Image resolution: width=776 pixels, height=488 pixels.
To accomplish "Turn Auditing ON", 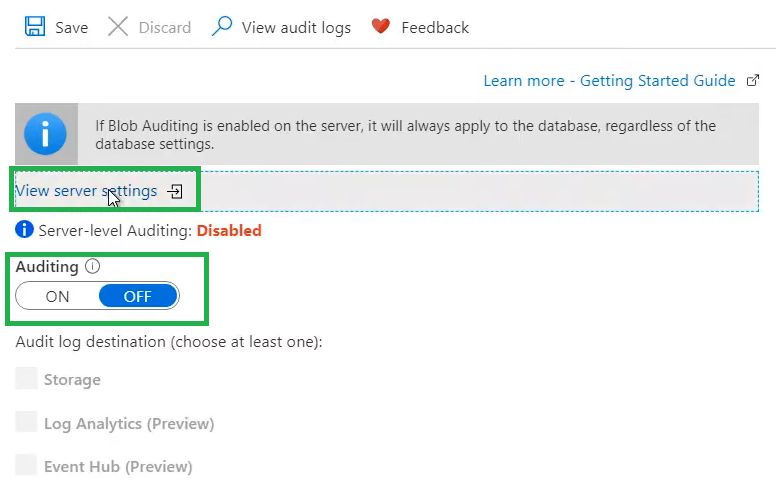I will 57,296.
